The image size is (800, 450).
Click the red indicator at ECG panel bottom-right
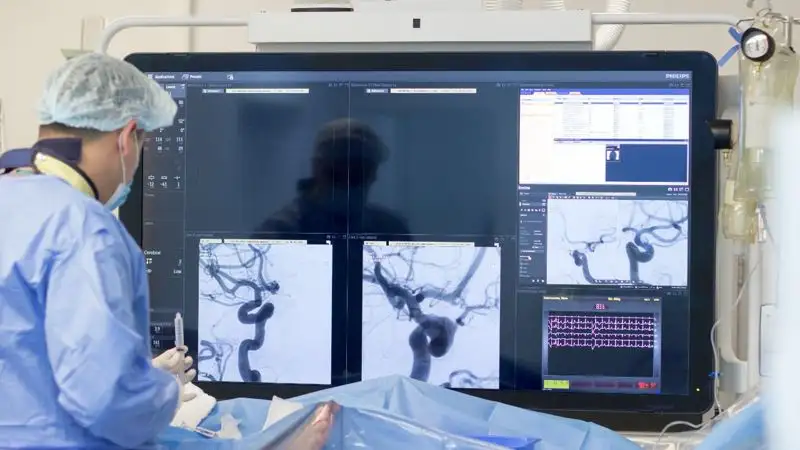pos(647,384)
